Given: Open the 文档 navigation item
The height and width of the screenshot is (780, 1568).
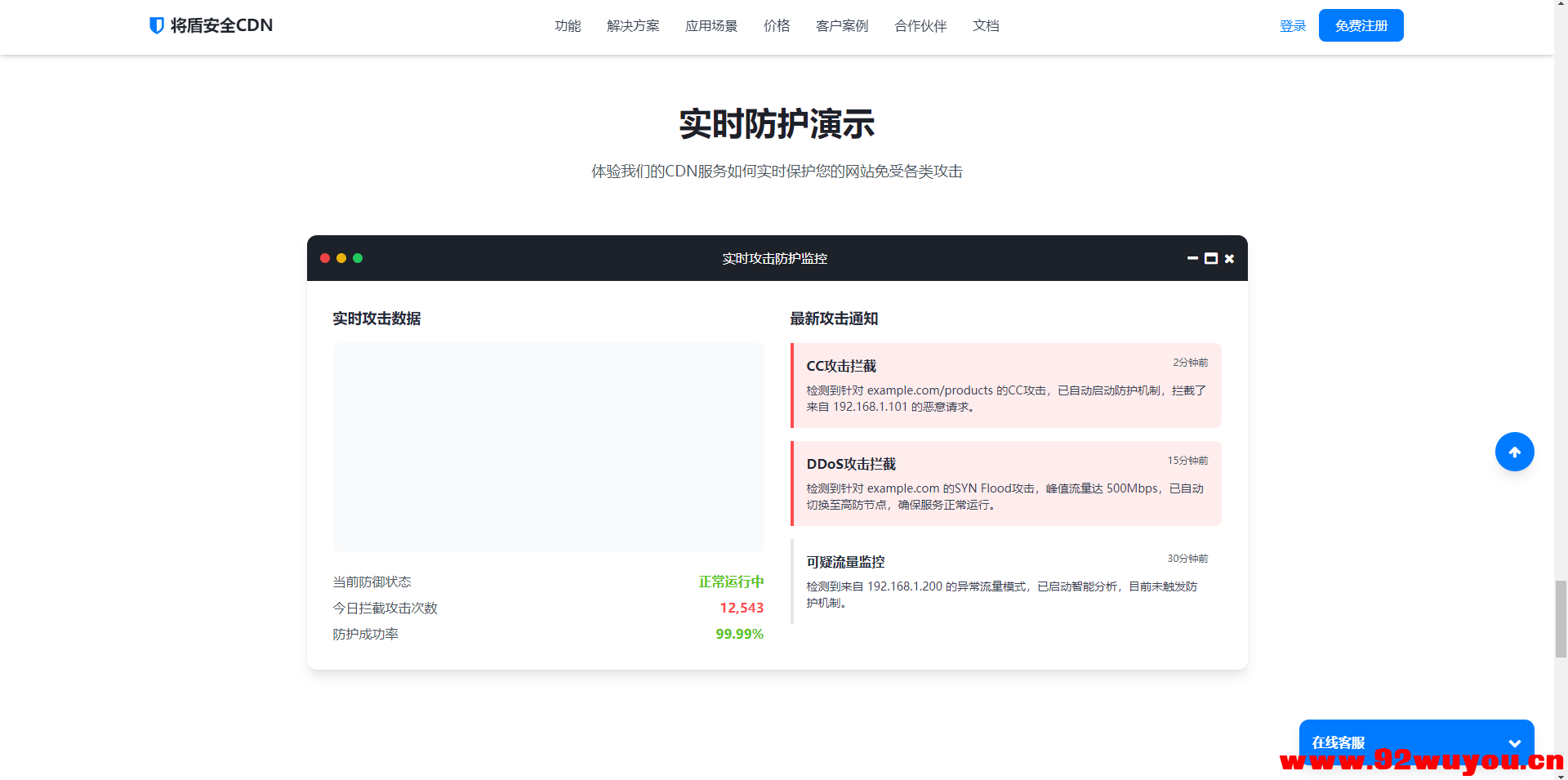Looking at the screenshot, I should (x=985, y=25).
